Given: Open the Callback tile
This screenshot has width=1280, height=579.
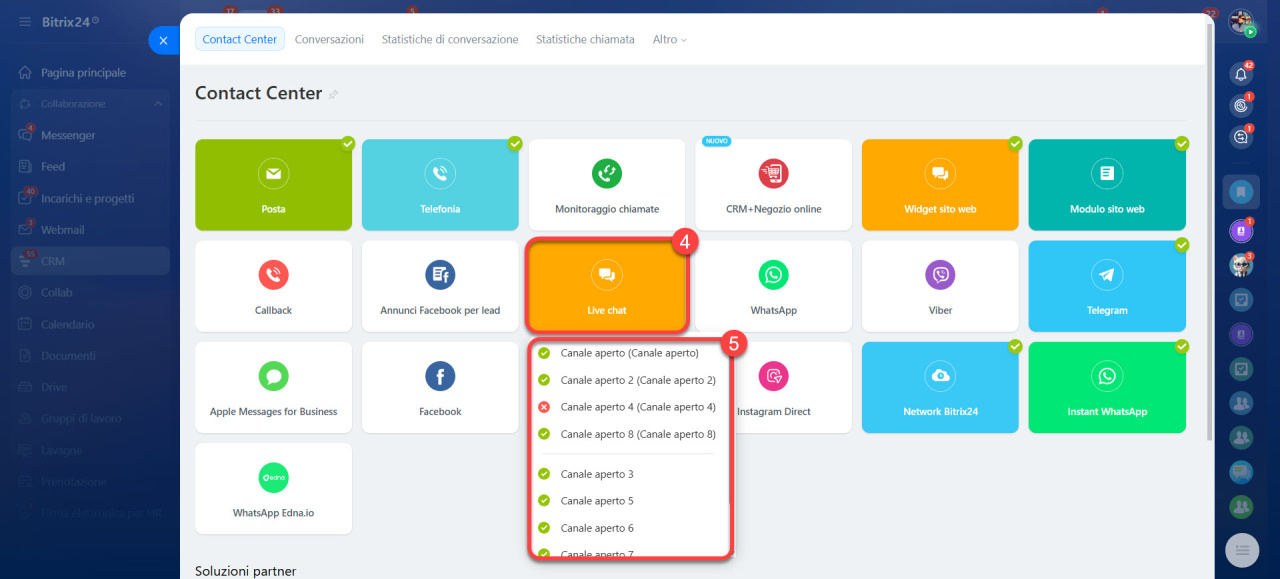Looking at the screenshot, I should pos(273,286).
